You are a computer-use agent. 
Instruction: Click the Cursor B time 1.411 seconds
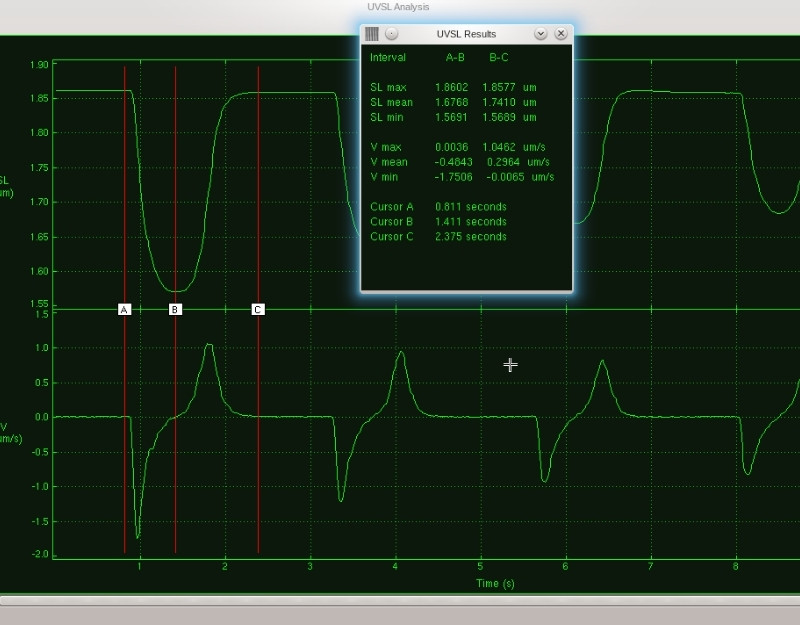(x=470, y=221)
